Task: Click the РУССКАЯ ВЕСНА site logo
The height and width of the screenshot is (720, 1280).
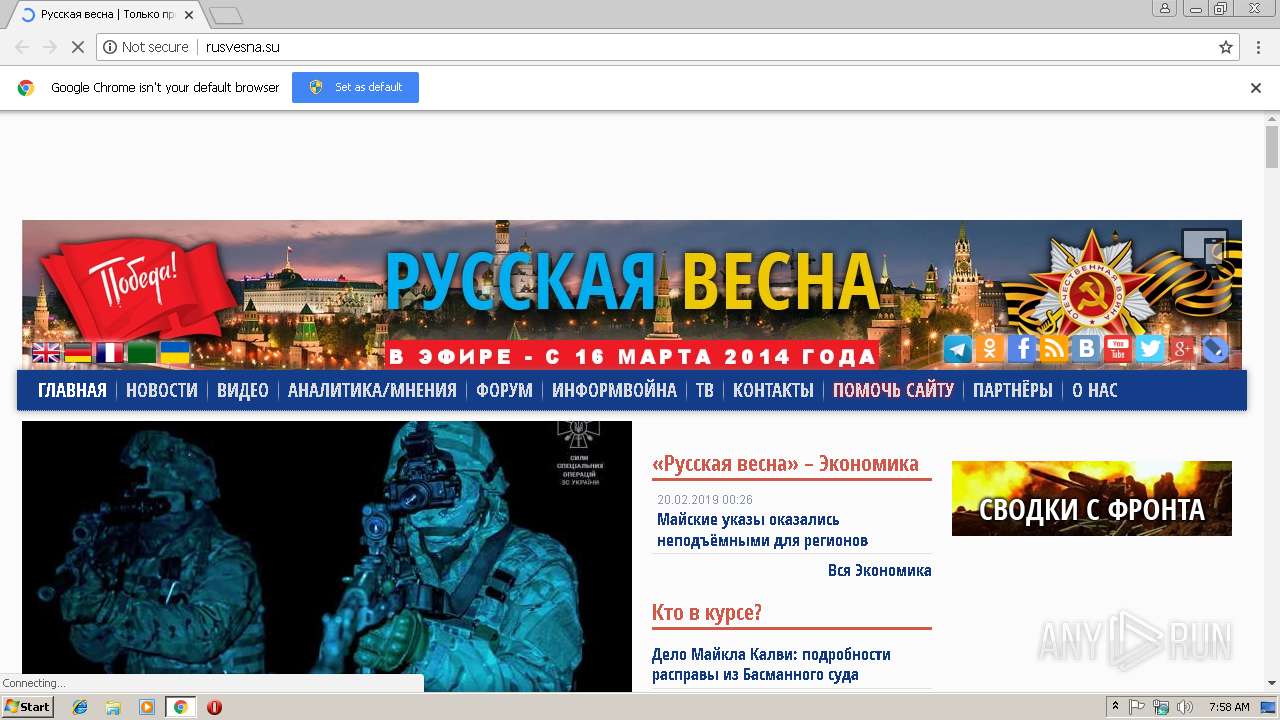Action: pyautogui.click(x=632, y=282)
